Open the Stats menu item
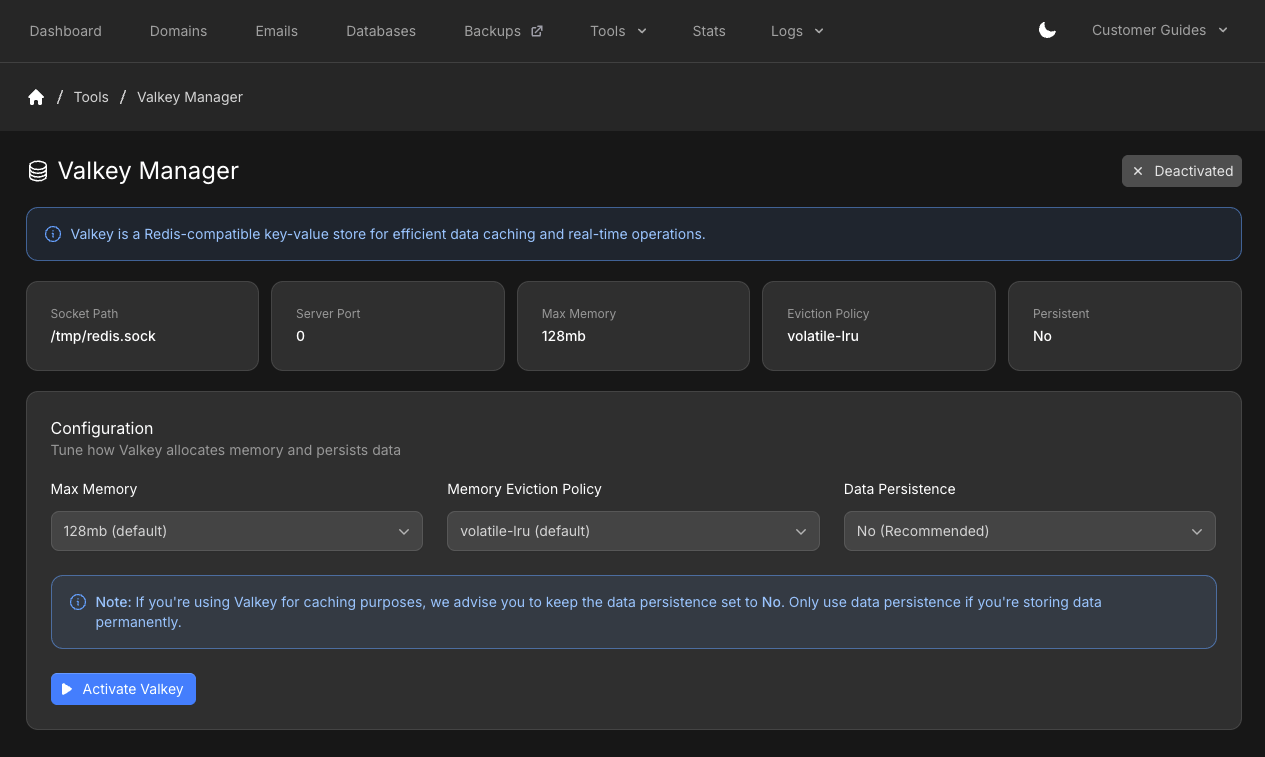Screen dimensions: 1265x757 [709, 31]
